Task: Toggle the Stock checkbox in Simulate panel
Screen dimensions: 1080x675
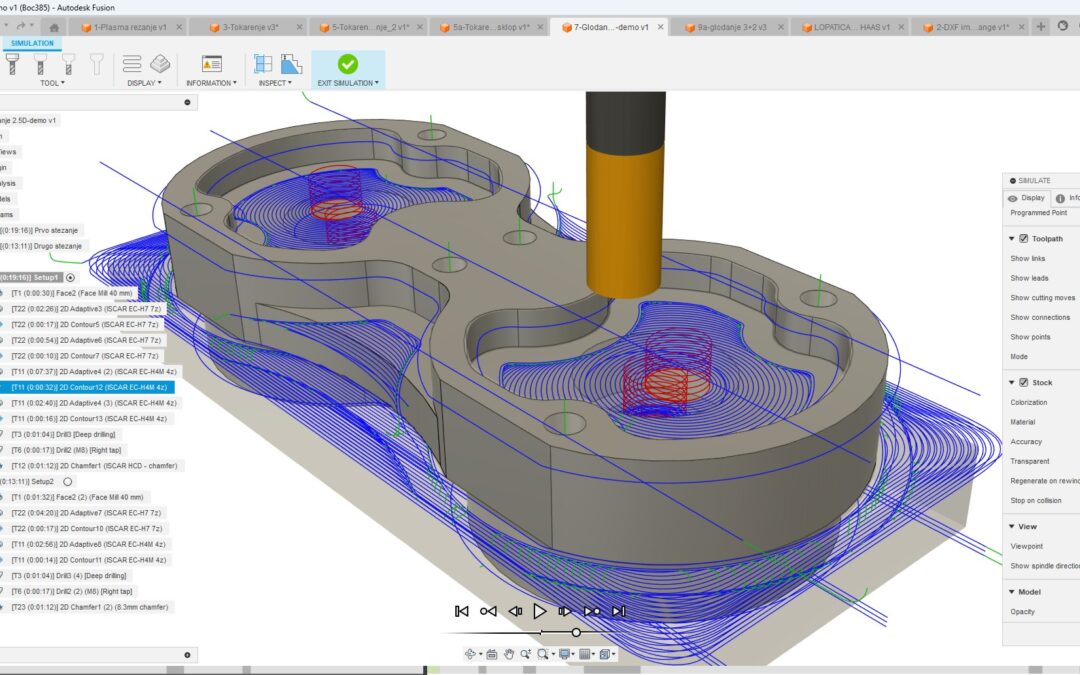Action: pos(1023,383)
